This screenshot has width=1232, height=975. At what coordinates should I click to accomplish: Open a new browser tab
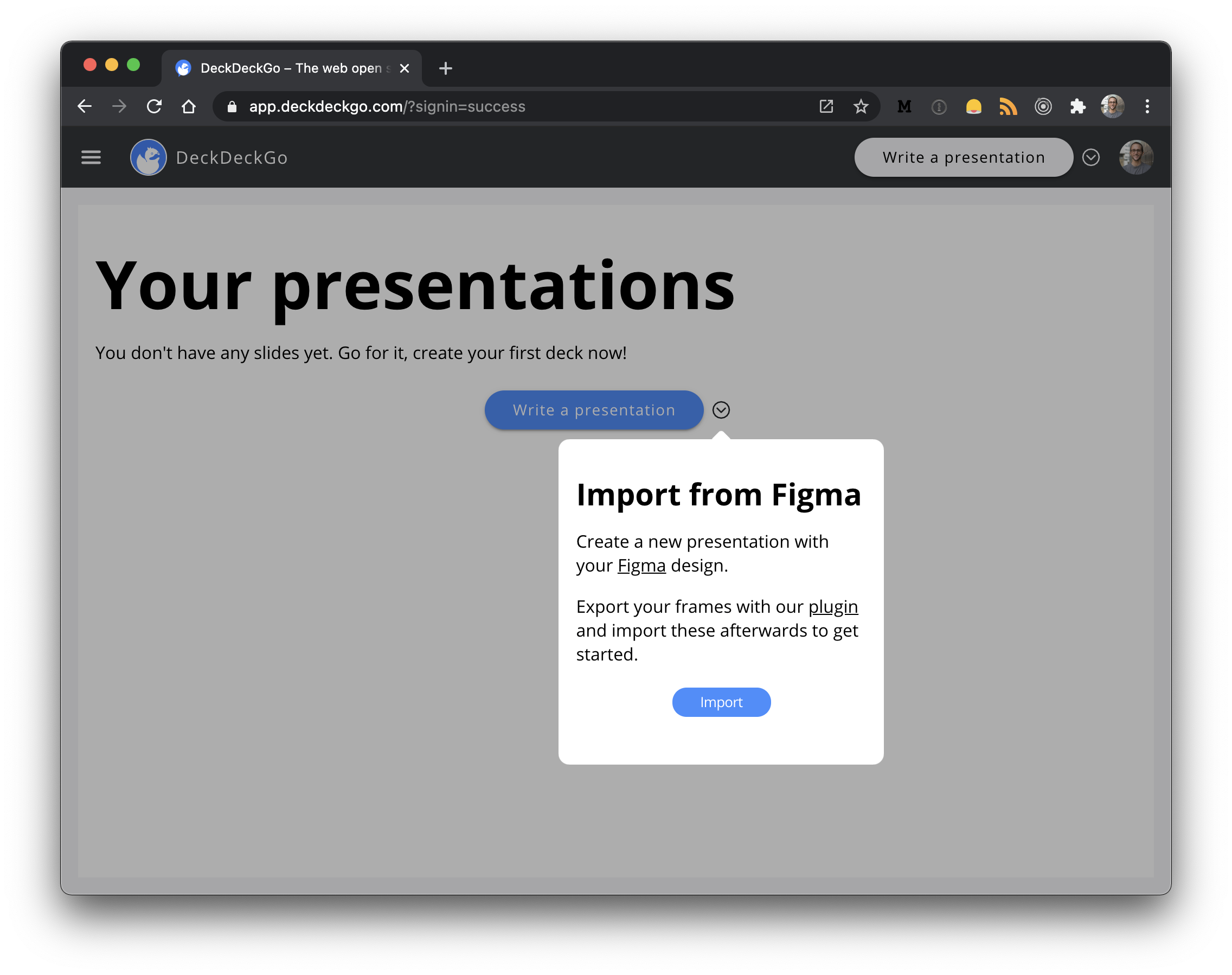pos(445,68)
